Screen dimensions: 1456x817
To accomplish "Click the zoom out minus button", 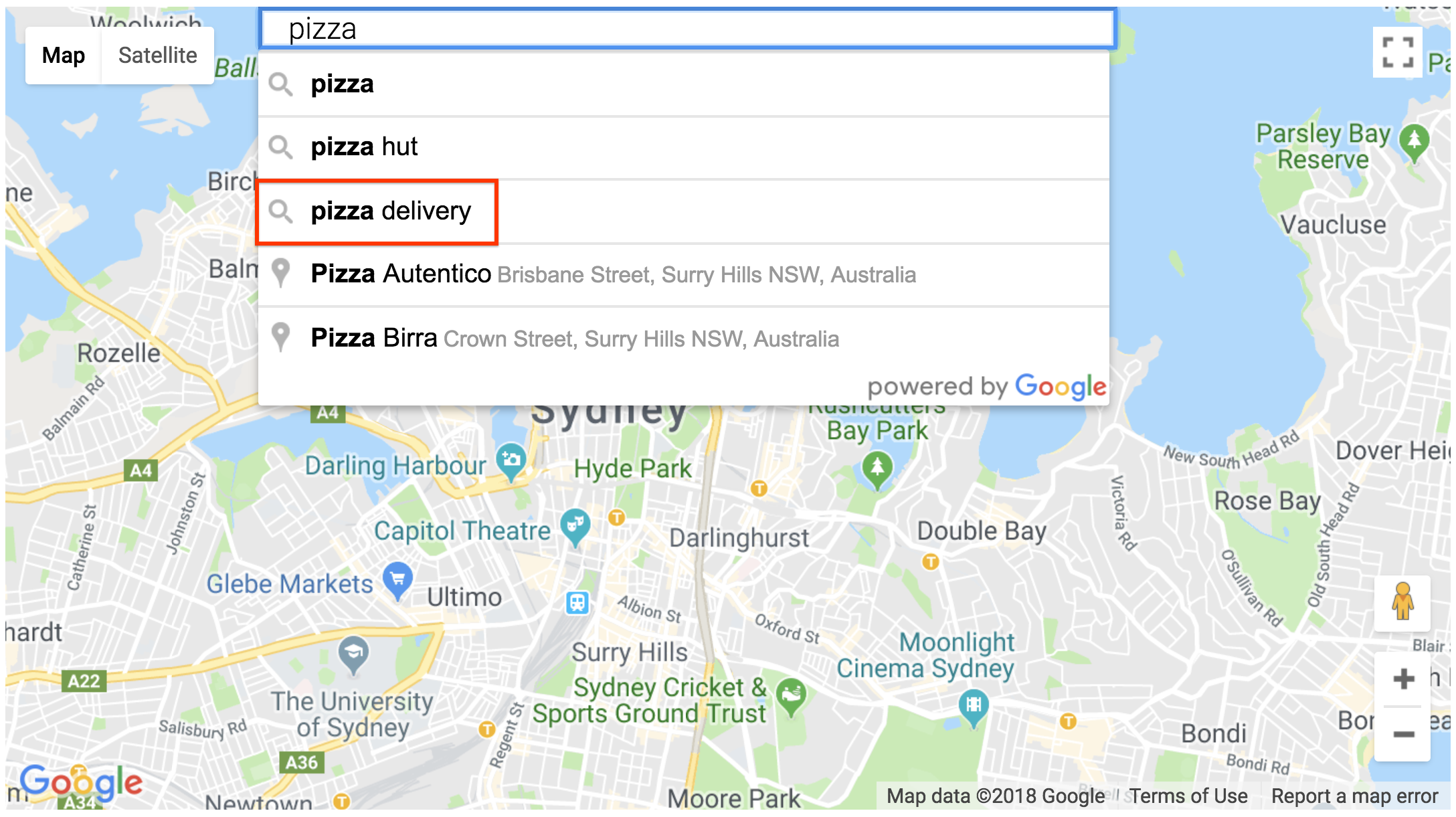I will [1405, 735].
